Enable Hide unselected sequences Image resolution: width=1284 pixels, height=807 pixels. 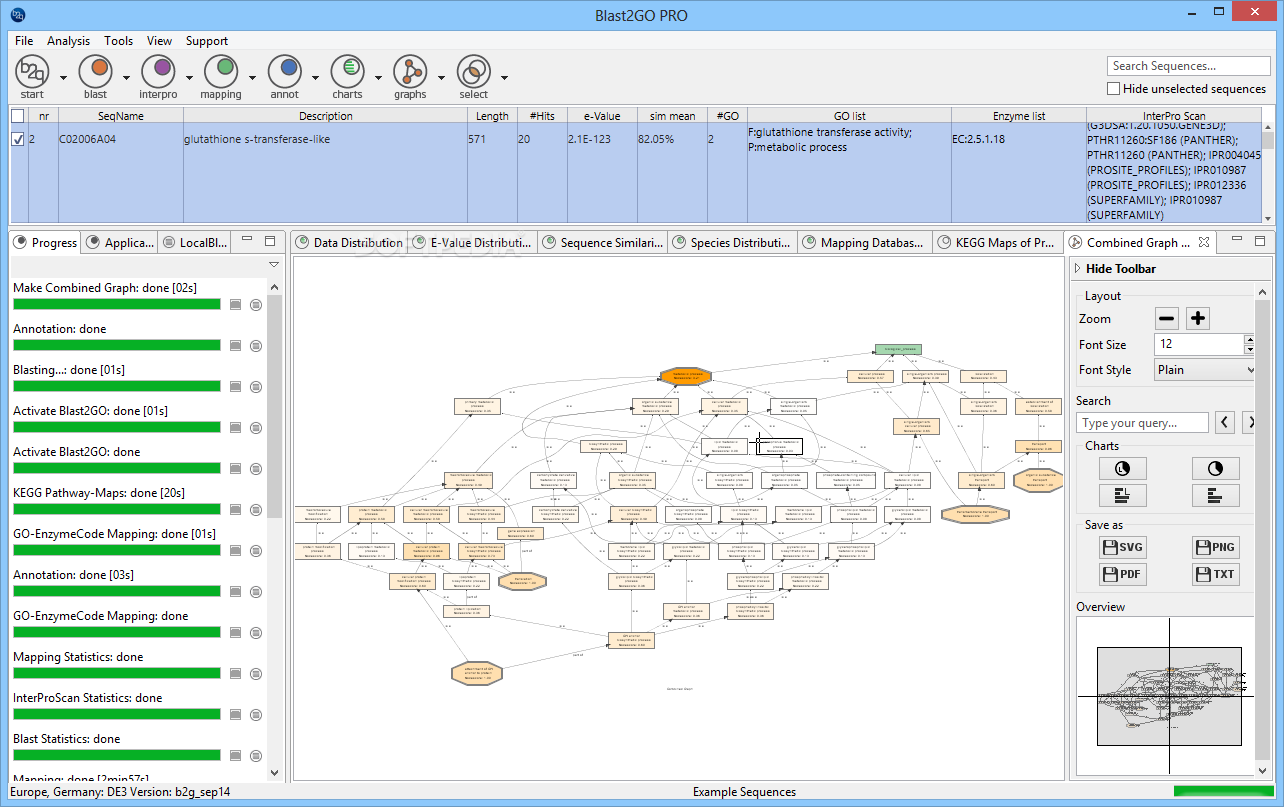click(1113, 89)
